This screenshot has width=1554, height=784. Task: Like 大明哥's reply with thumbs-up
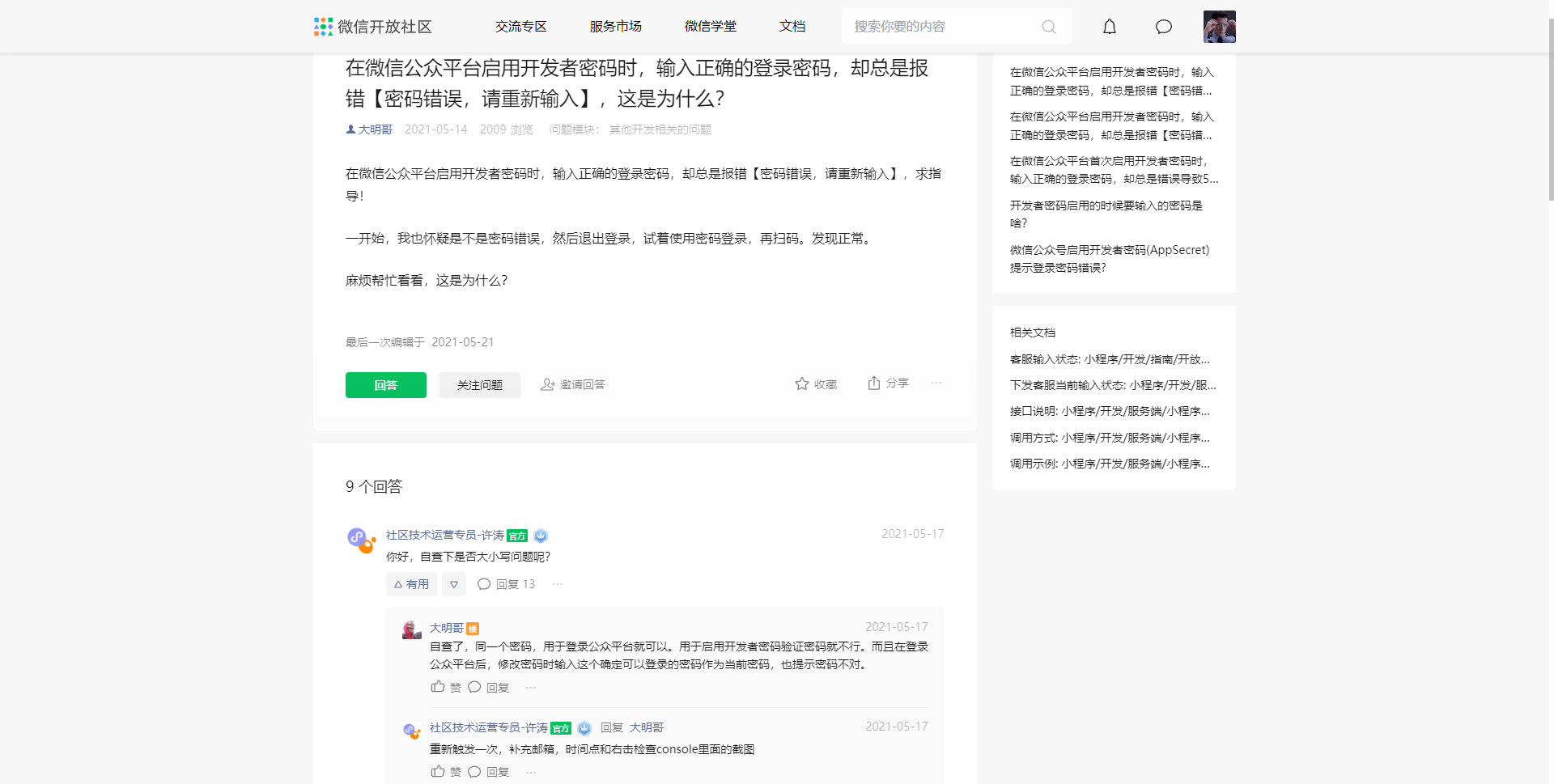(x=438, y=687)
